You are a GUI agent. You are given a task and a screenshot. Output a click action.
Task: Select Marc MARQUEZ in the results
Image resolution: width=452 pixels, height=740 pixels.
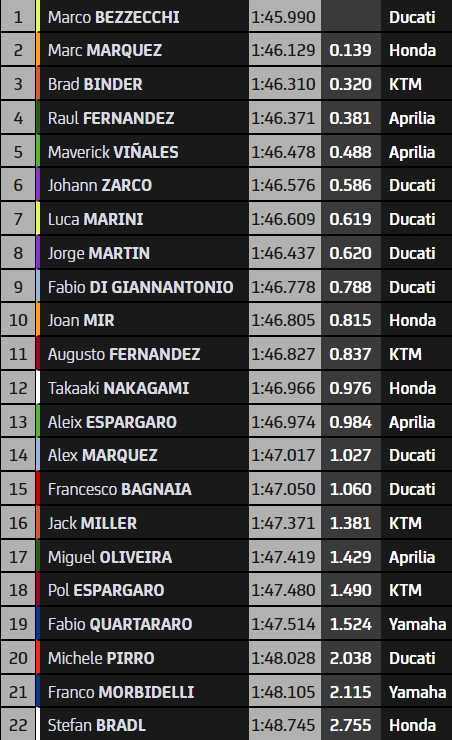(105, 50)
